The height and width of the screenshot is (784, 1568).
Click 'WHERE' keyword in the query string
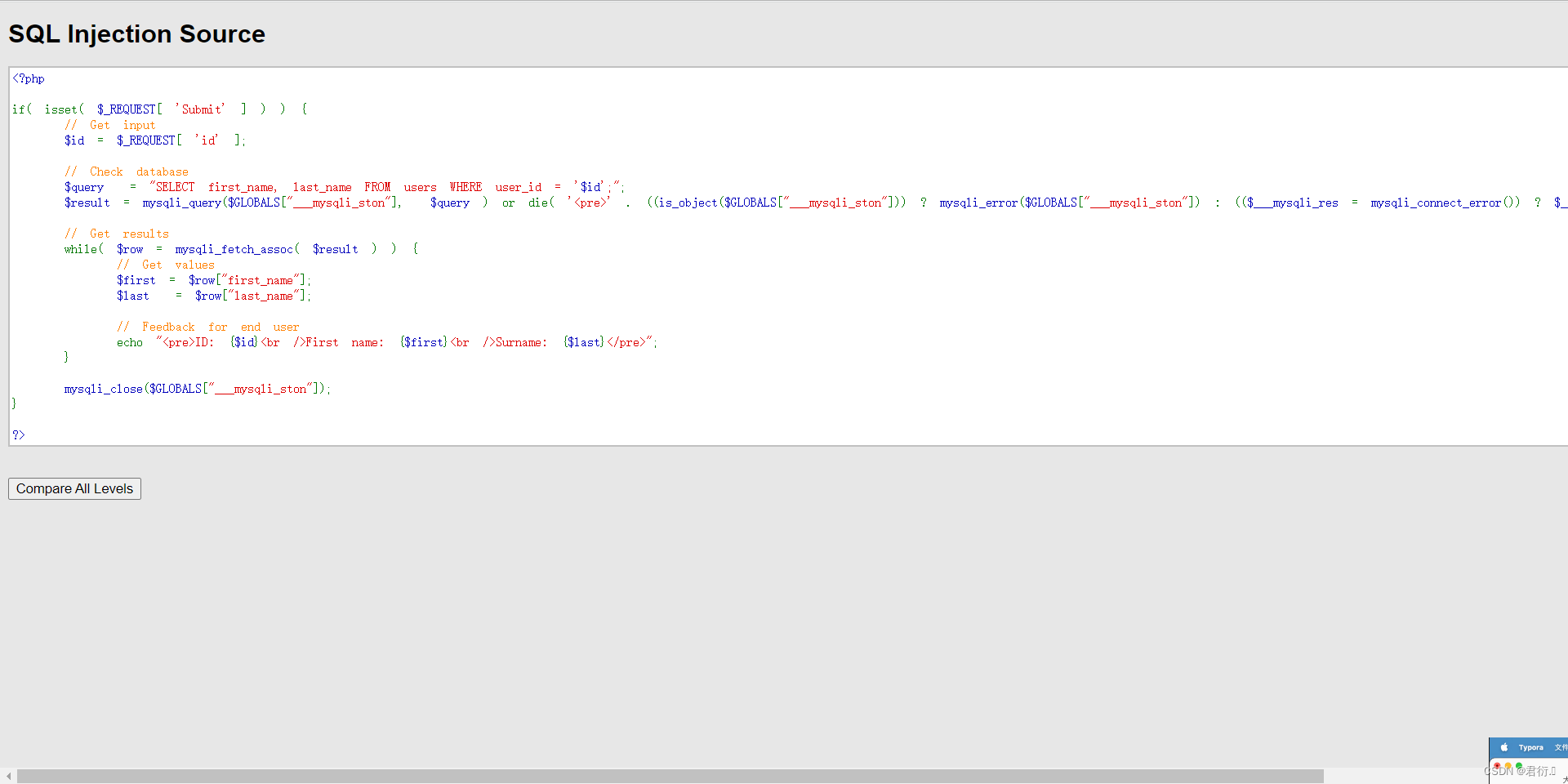point(465,187)
